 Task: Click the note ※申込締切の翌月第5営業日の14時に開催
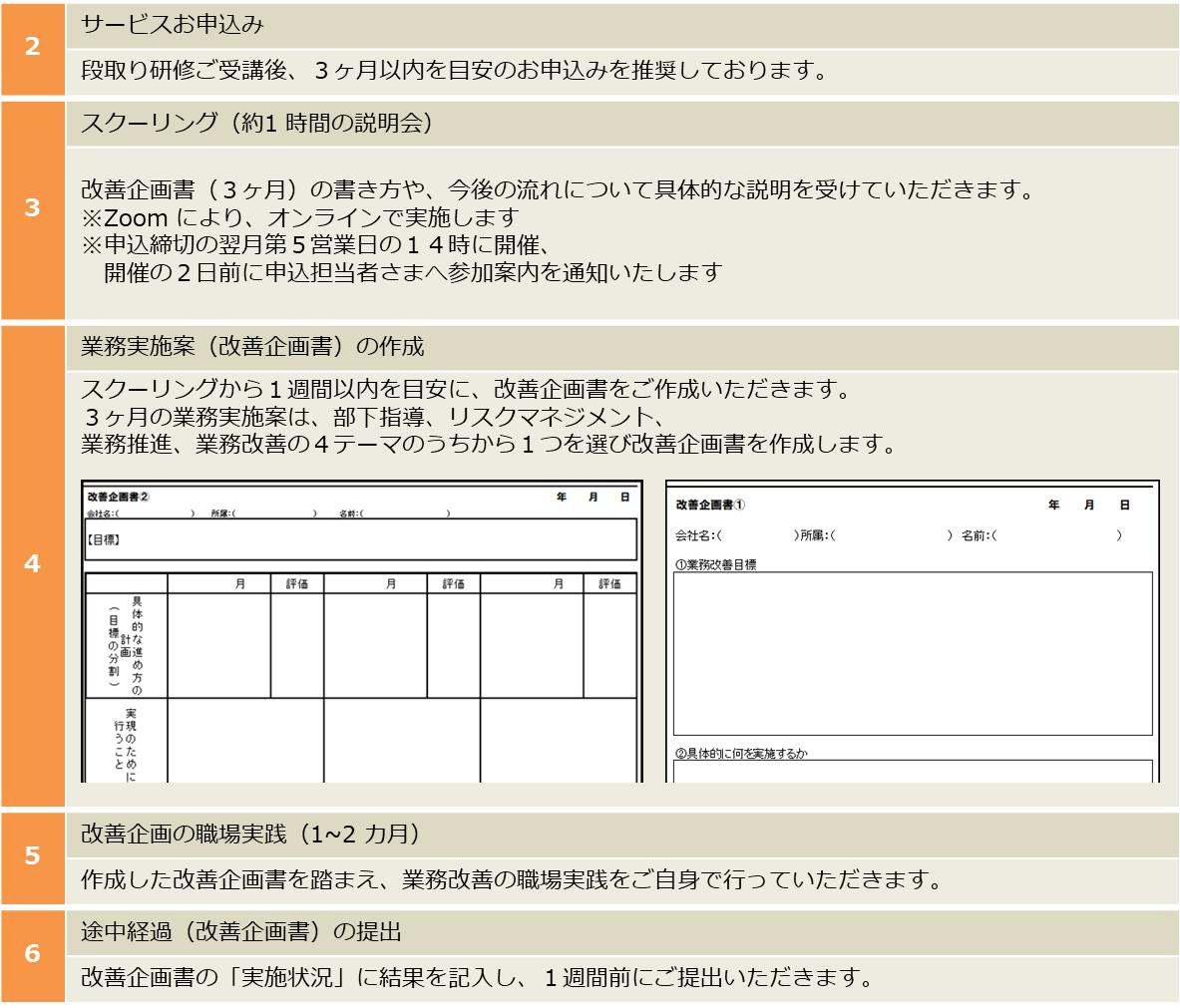[x=316, y=245]
